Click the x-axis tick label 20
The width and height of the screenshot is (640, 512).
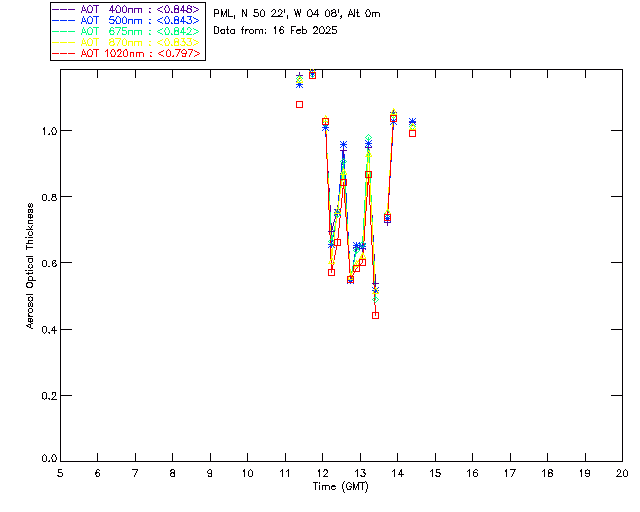coord(622,472)
